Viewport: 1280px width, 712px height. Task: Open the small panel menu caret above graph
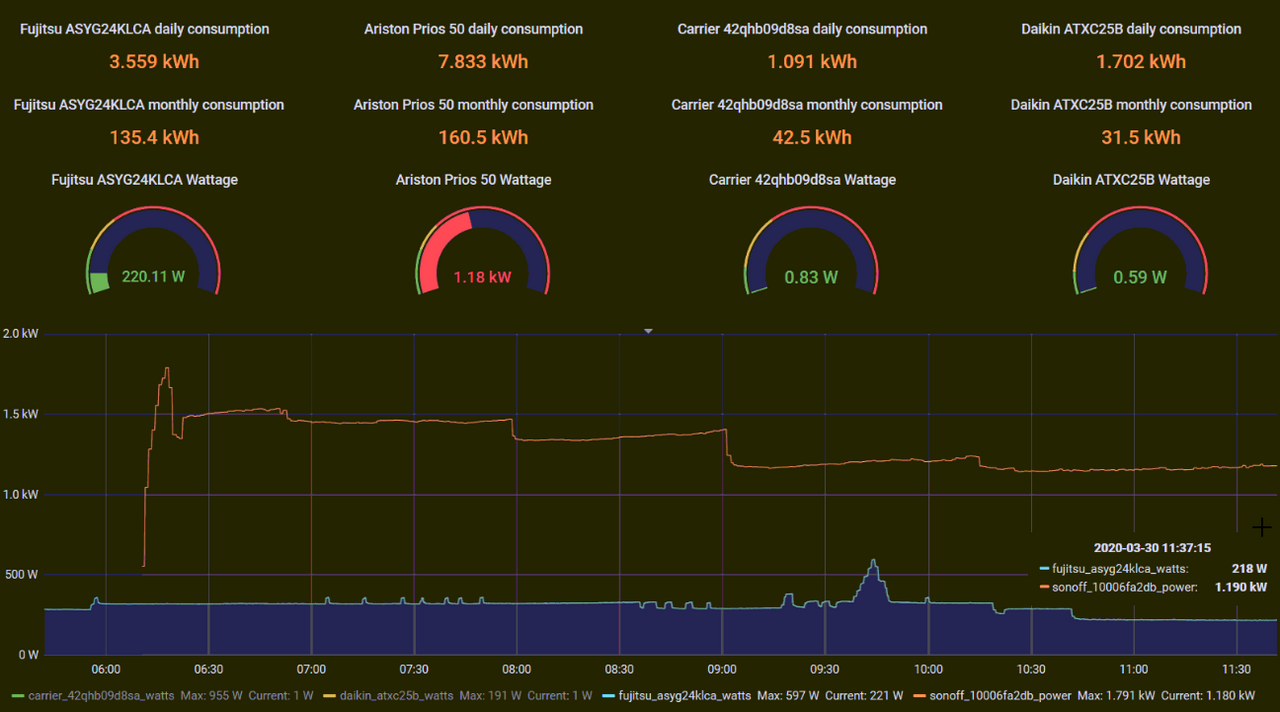tap(648, 331)
